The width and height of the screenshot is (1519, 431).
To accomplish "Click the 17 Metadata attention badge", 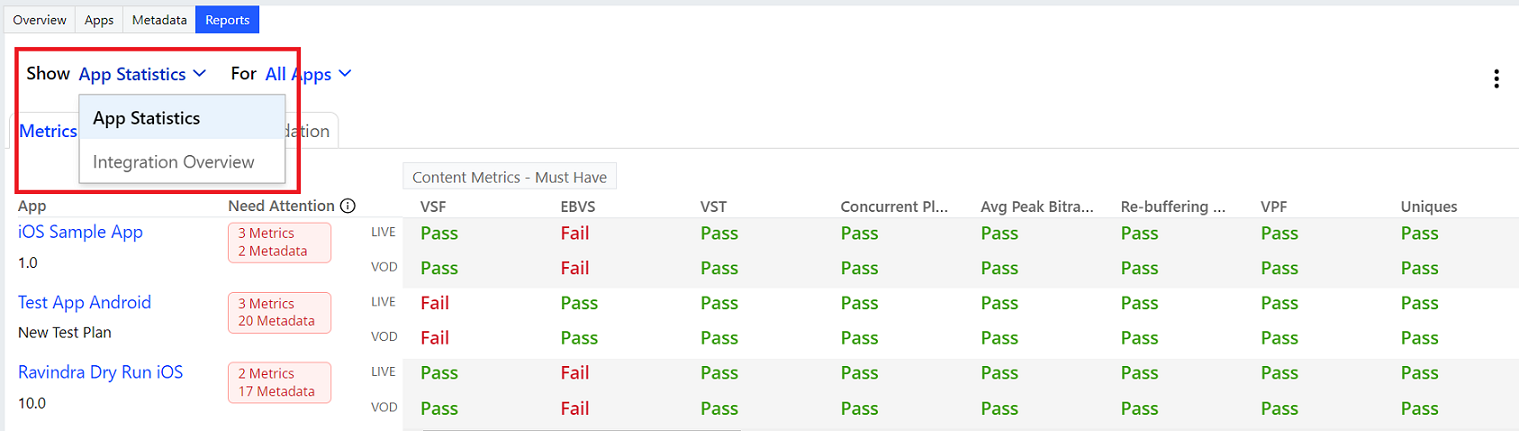I will (x=279, y=382).
